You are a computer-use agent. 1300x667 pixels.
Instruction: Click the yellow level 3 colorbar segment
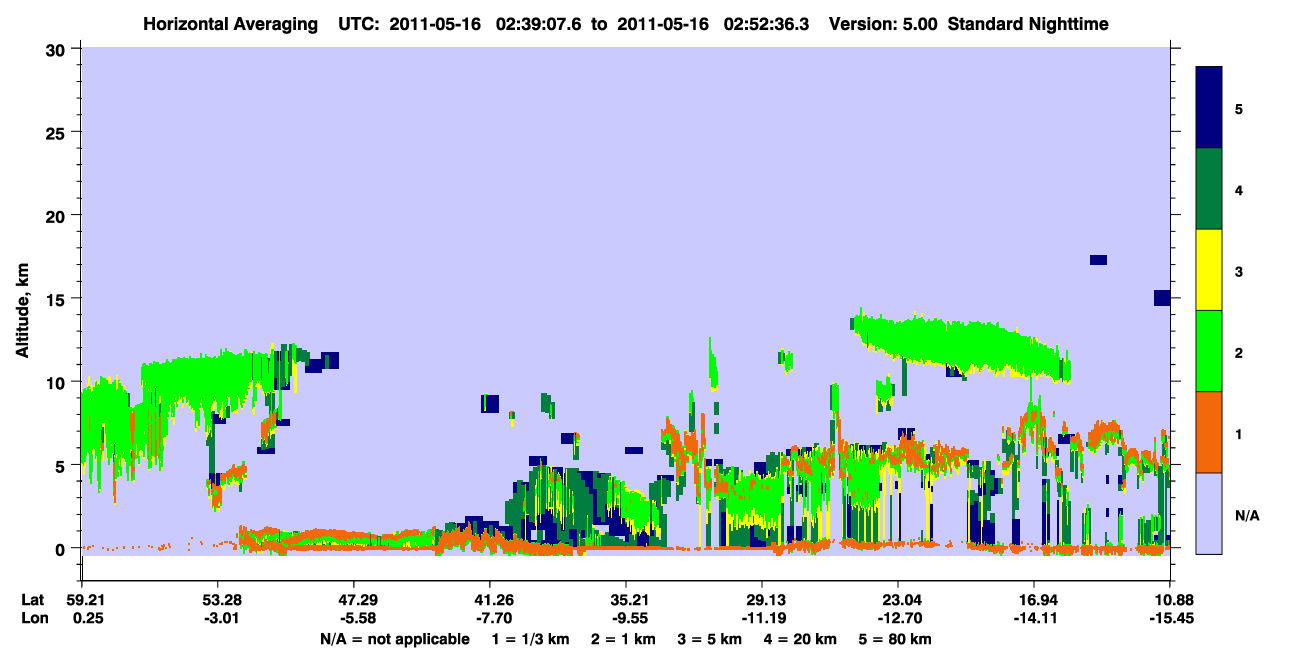[1209, 270]
